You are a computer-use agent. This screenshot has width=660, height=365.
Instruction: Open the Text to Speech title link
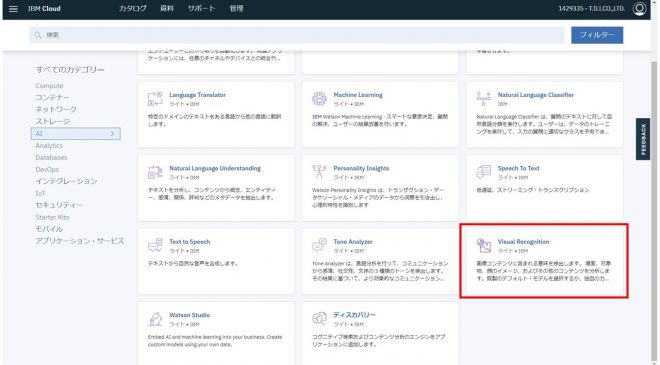click(189, 242)
